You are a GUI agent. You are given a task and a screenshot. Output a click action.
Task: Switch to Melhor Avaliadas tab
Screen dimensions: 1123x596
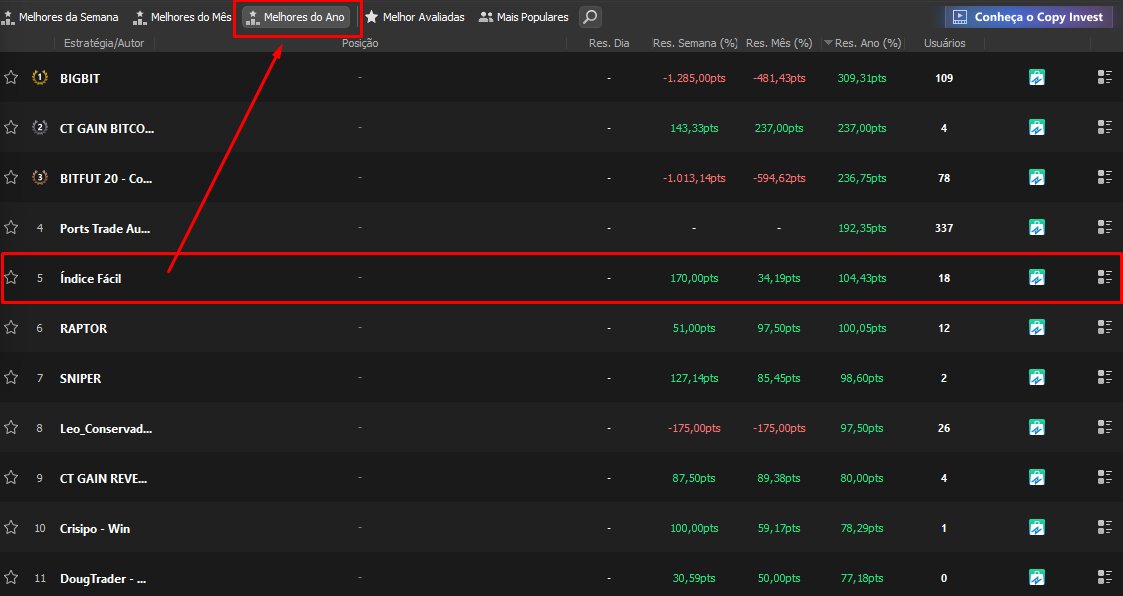coord(415,16)
